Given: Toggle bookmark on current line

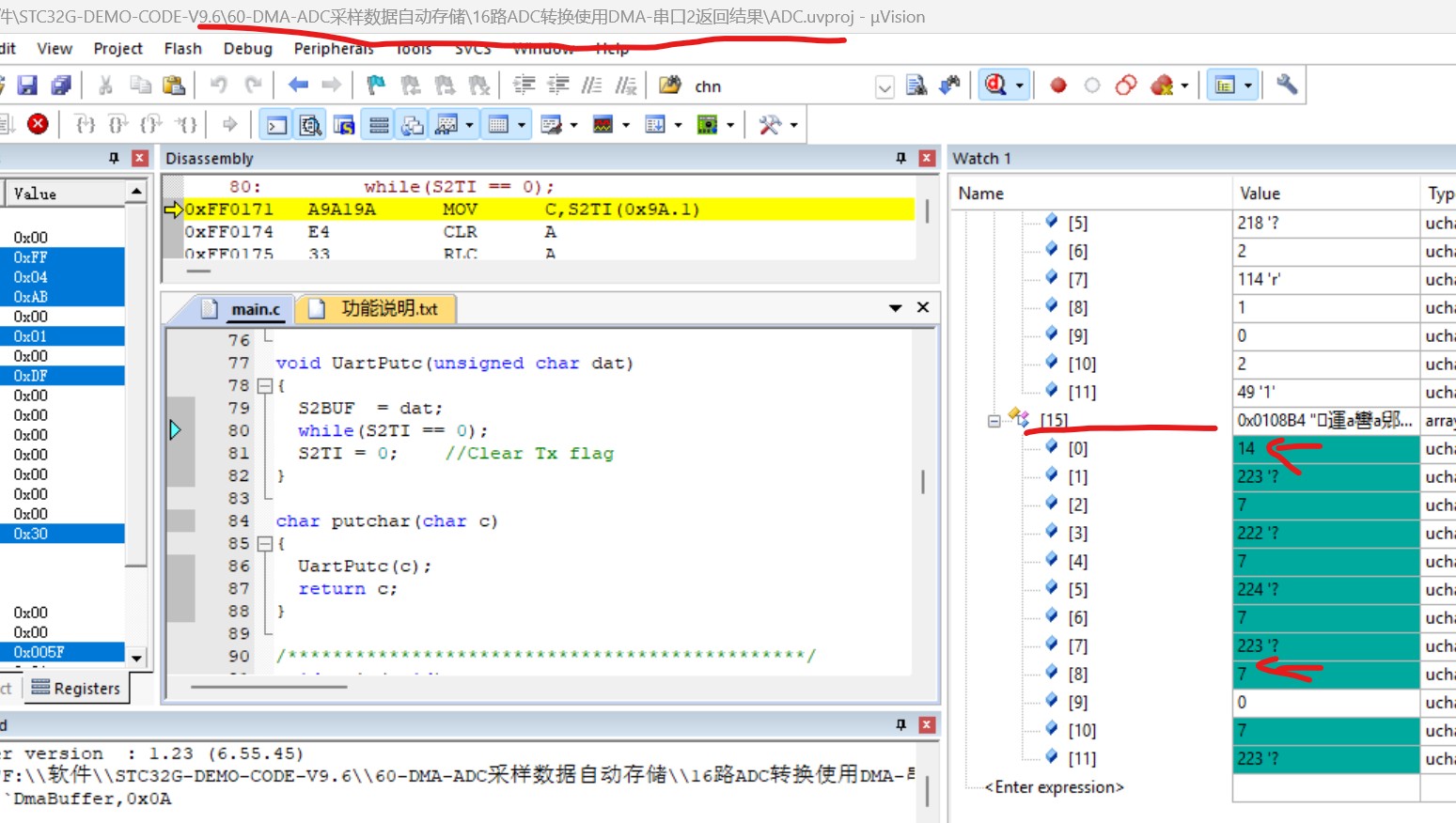Looking at the screenshot, I should coord(376,85).
